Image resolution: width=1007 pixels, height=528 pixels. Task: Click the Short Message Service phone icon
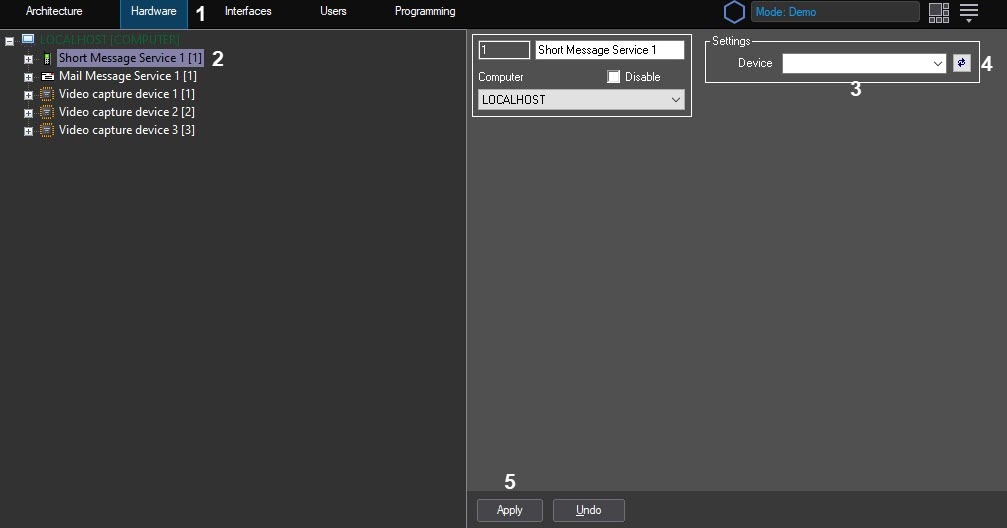(x=47, y=58)
